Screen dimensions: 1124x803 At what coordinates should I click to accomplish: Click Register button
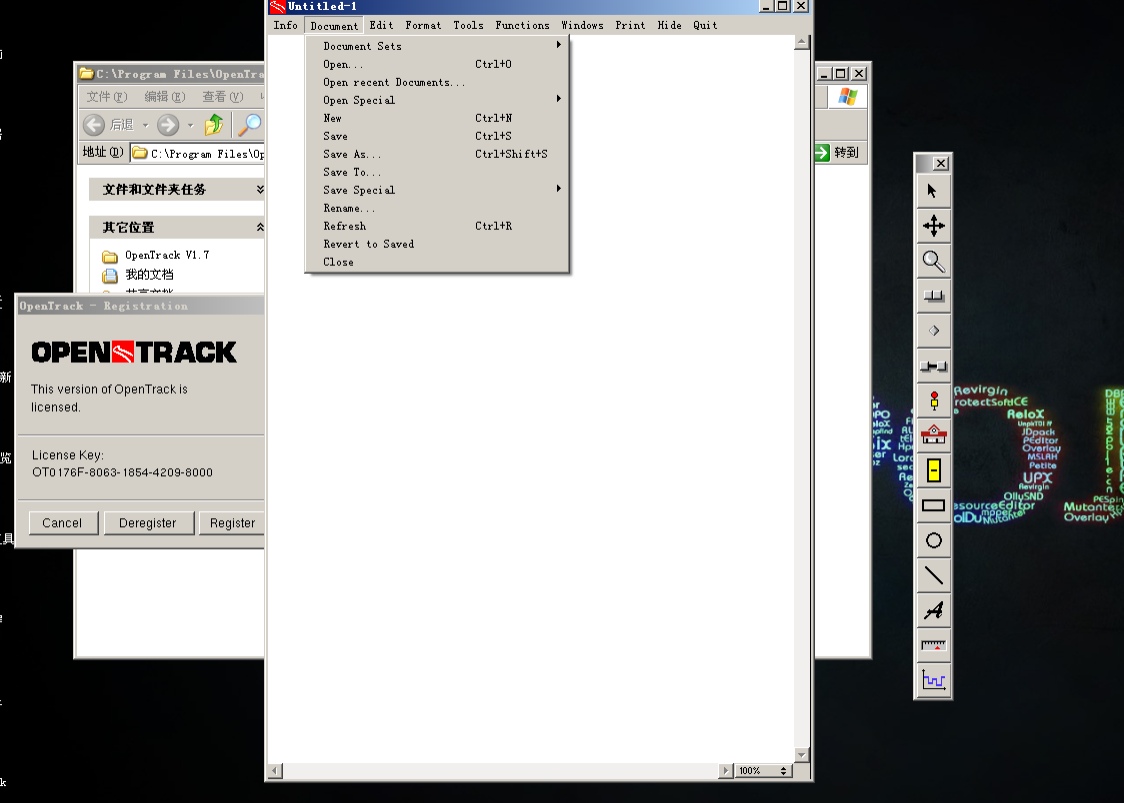click(x=232, y=523)
